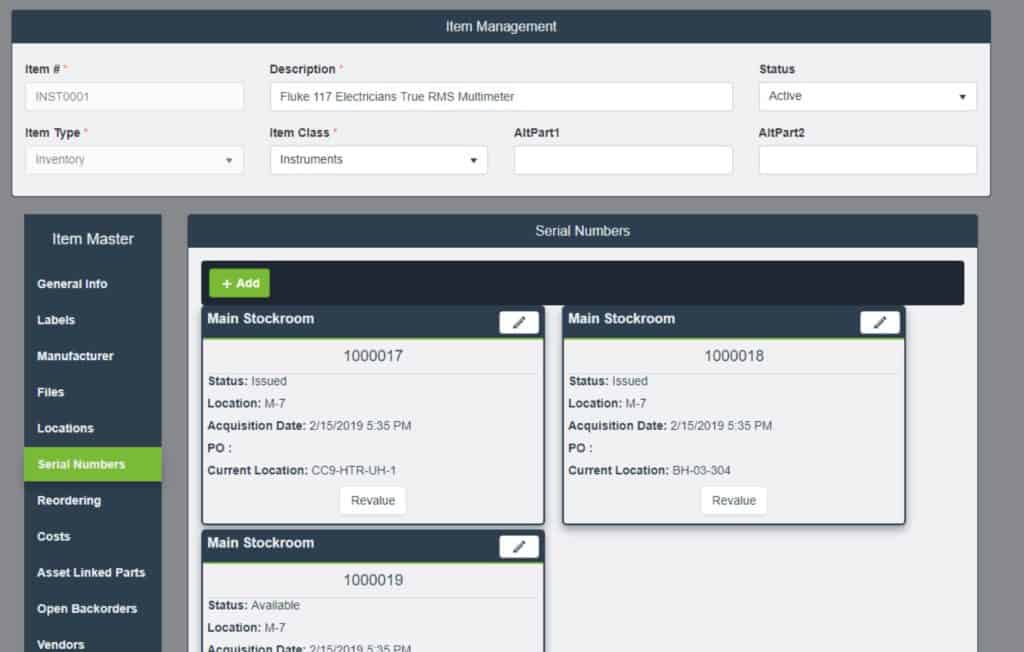Click into the AltPart2 field
The image size is (1024, 652).
[867, 160]
